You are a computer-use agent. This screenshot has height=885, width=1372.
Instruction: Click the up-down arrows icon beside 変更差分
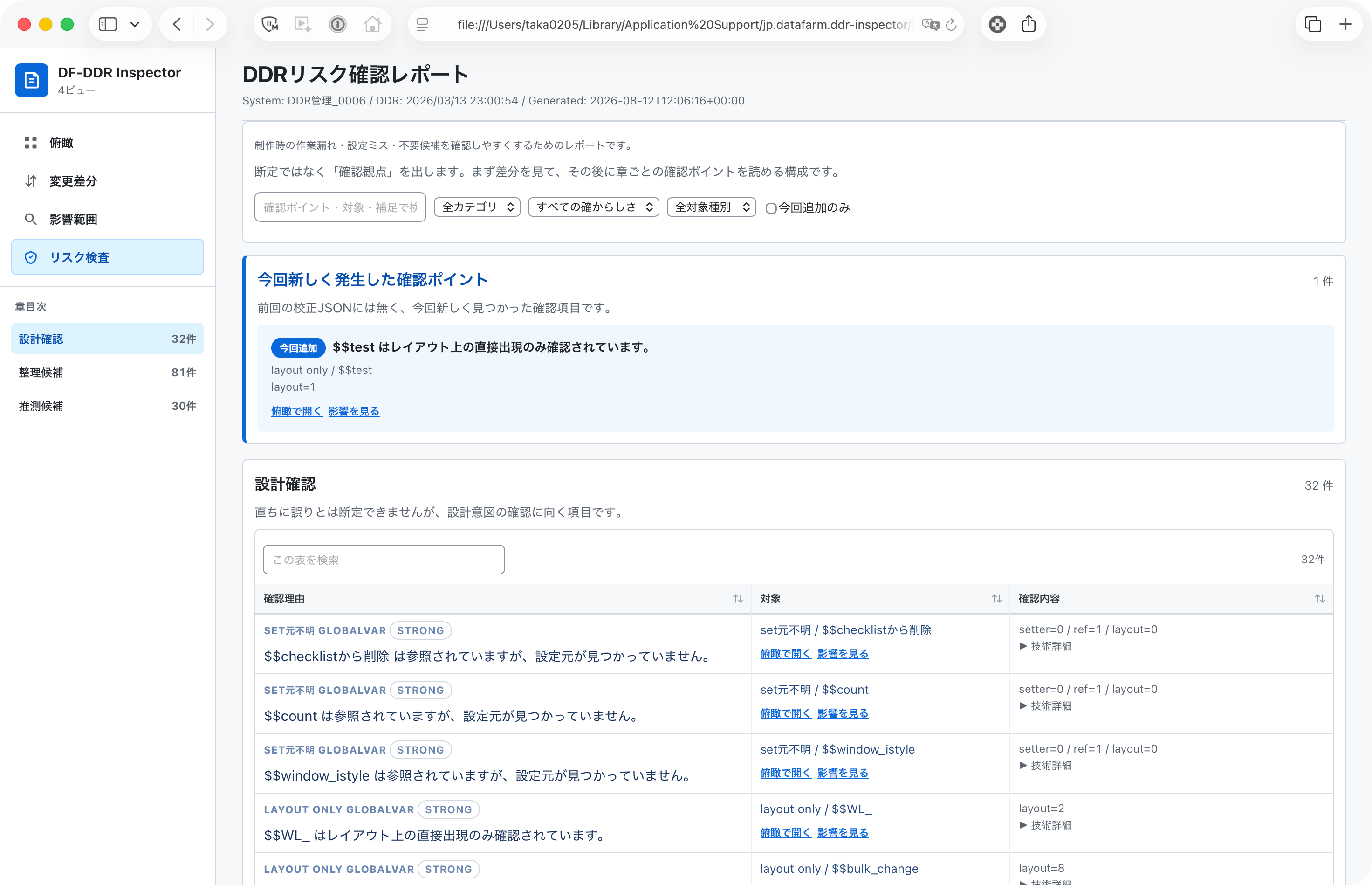pos(31,181)
